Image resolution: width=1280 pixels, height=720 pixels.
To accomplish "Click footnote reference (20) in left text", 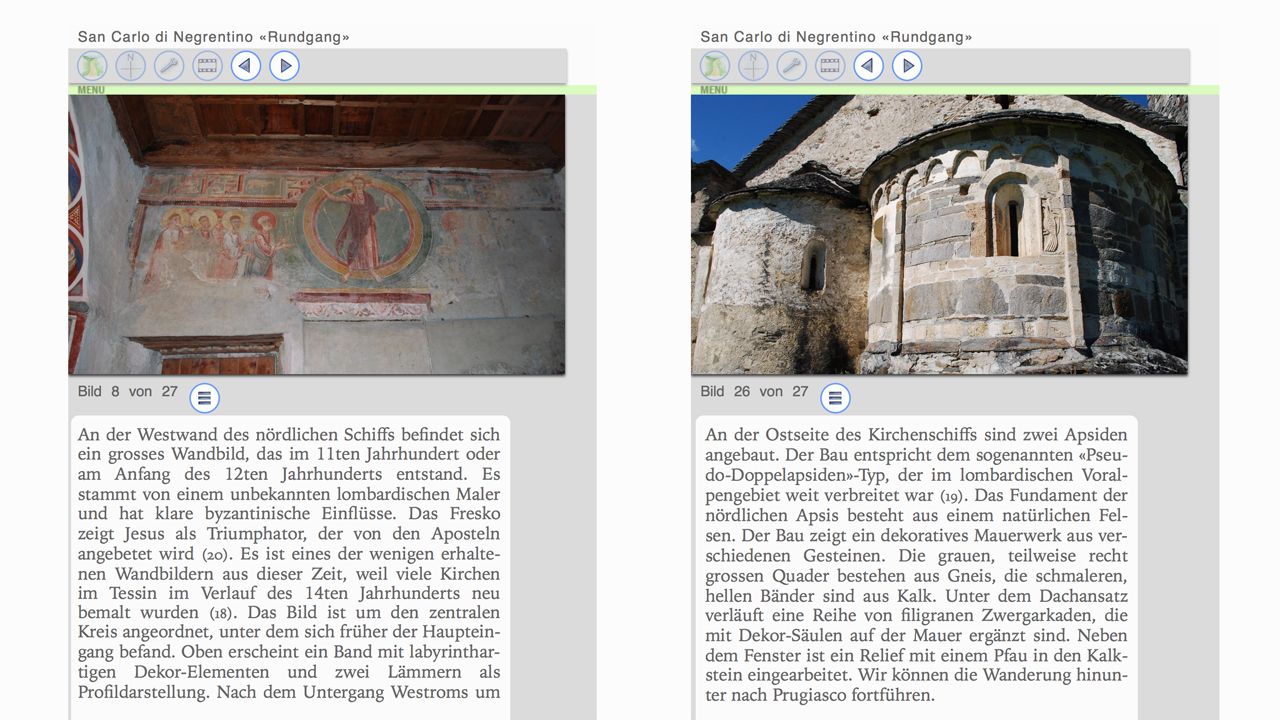I will 214,554.
